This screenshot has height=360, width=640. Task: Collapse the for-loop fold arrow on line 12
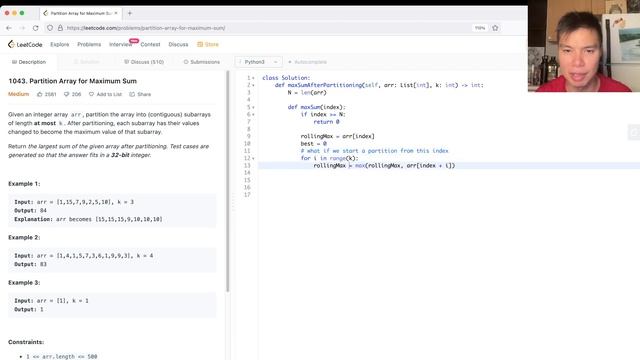253,158
